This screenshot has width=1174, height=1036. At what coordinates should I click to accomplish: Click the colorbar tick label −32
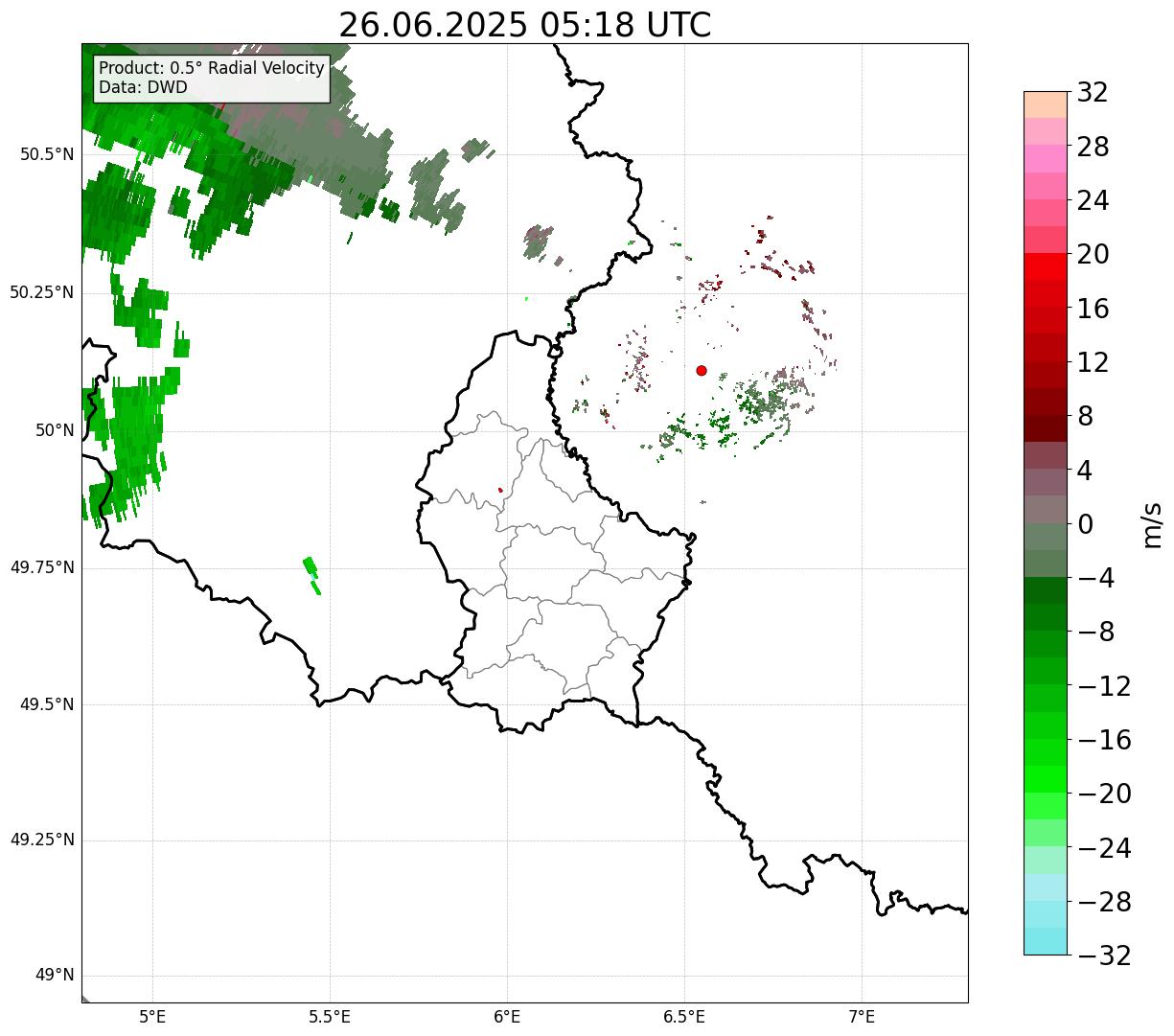coord(1104,955)
